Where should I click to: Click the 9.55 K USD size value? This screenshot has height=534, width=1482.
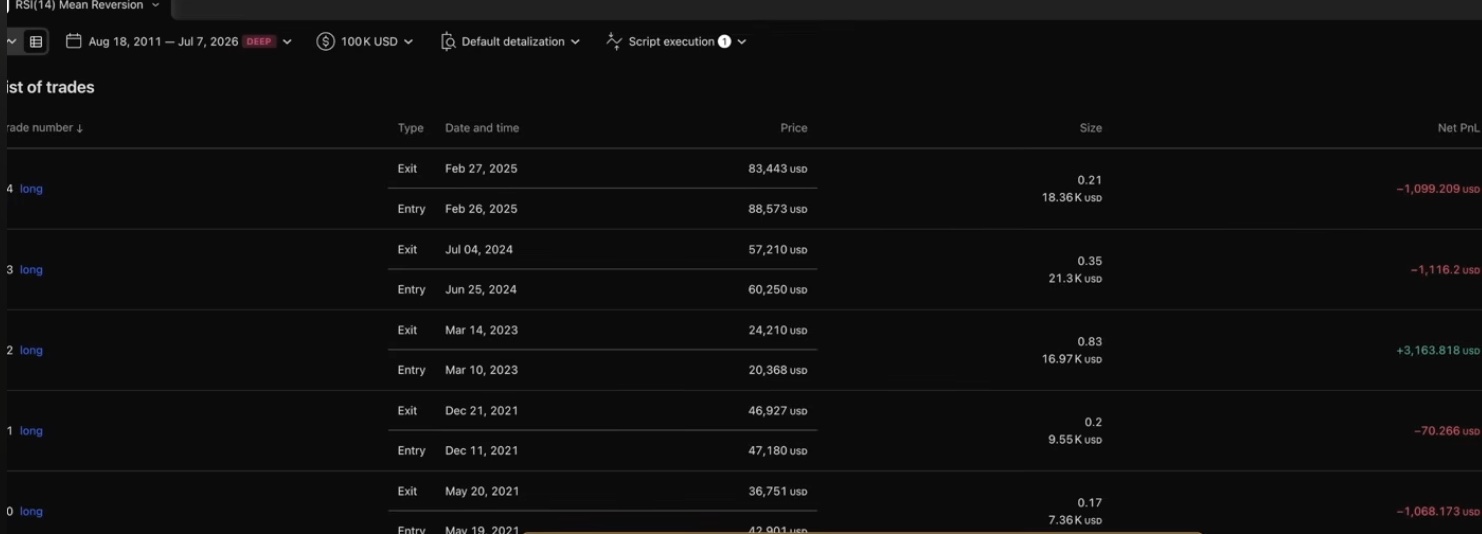pos(1075,440)
